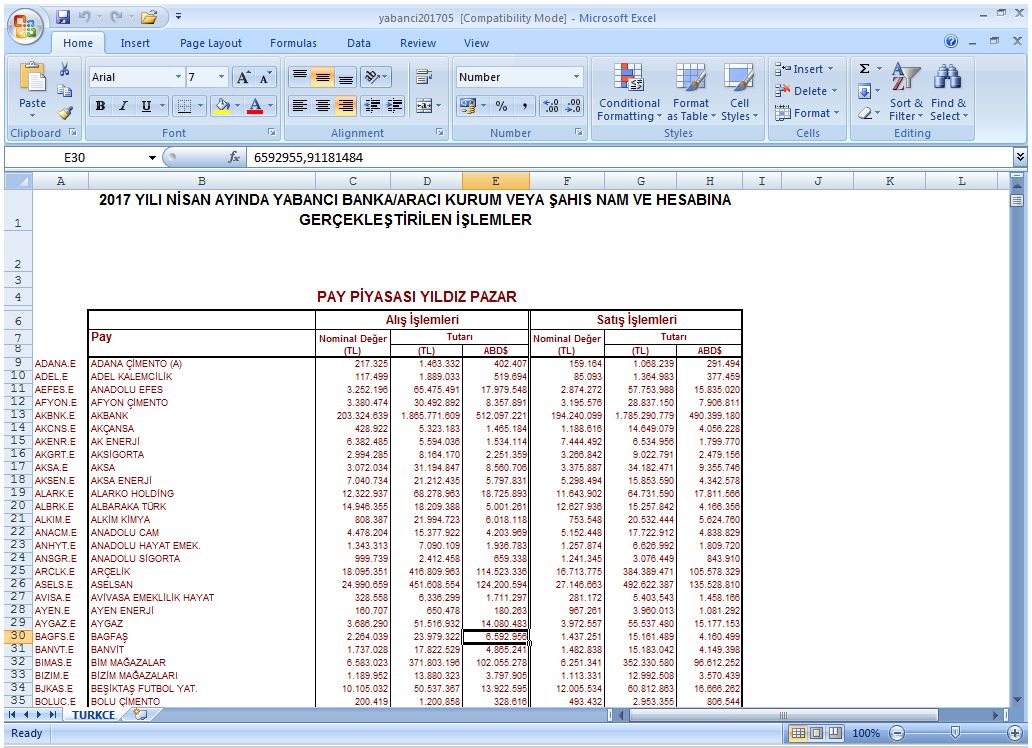This screenshot has width=1032, height=748.
Task: Click Decrease Decimal icon
Action: [573, 106]
